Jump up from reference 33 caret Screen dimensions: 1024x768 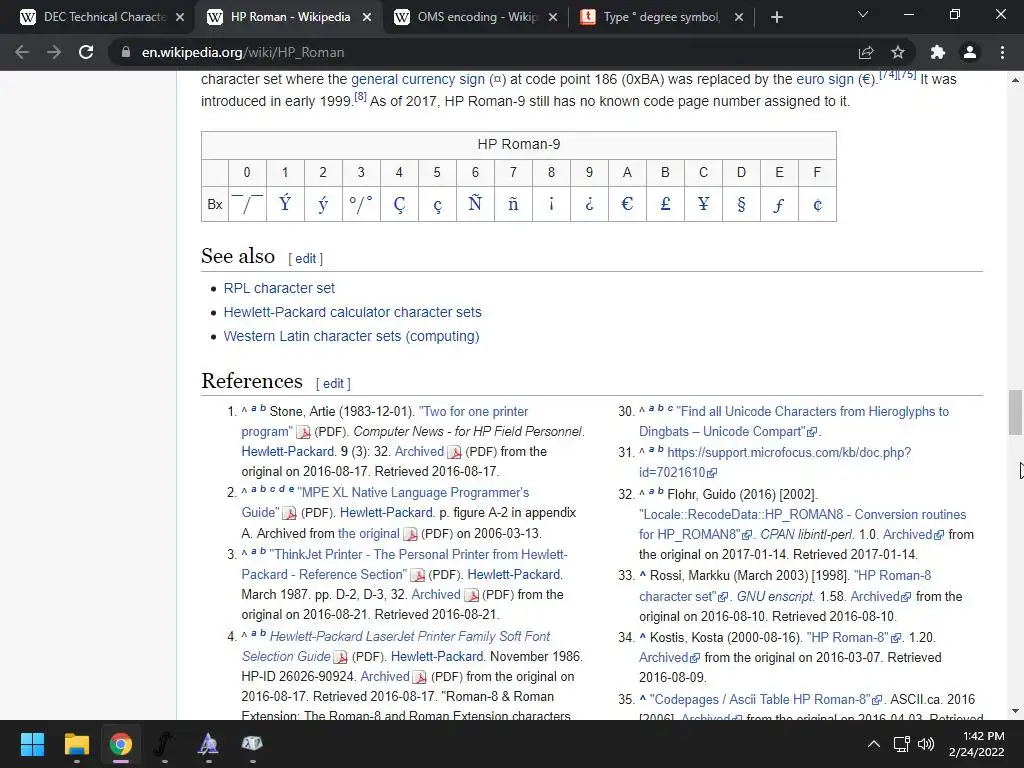(643, 575)
